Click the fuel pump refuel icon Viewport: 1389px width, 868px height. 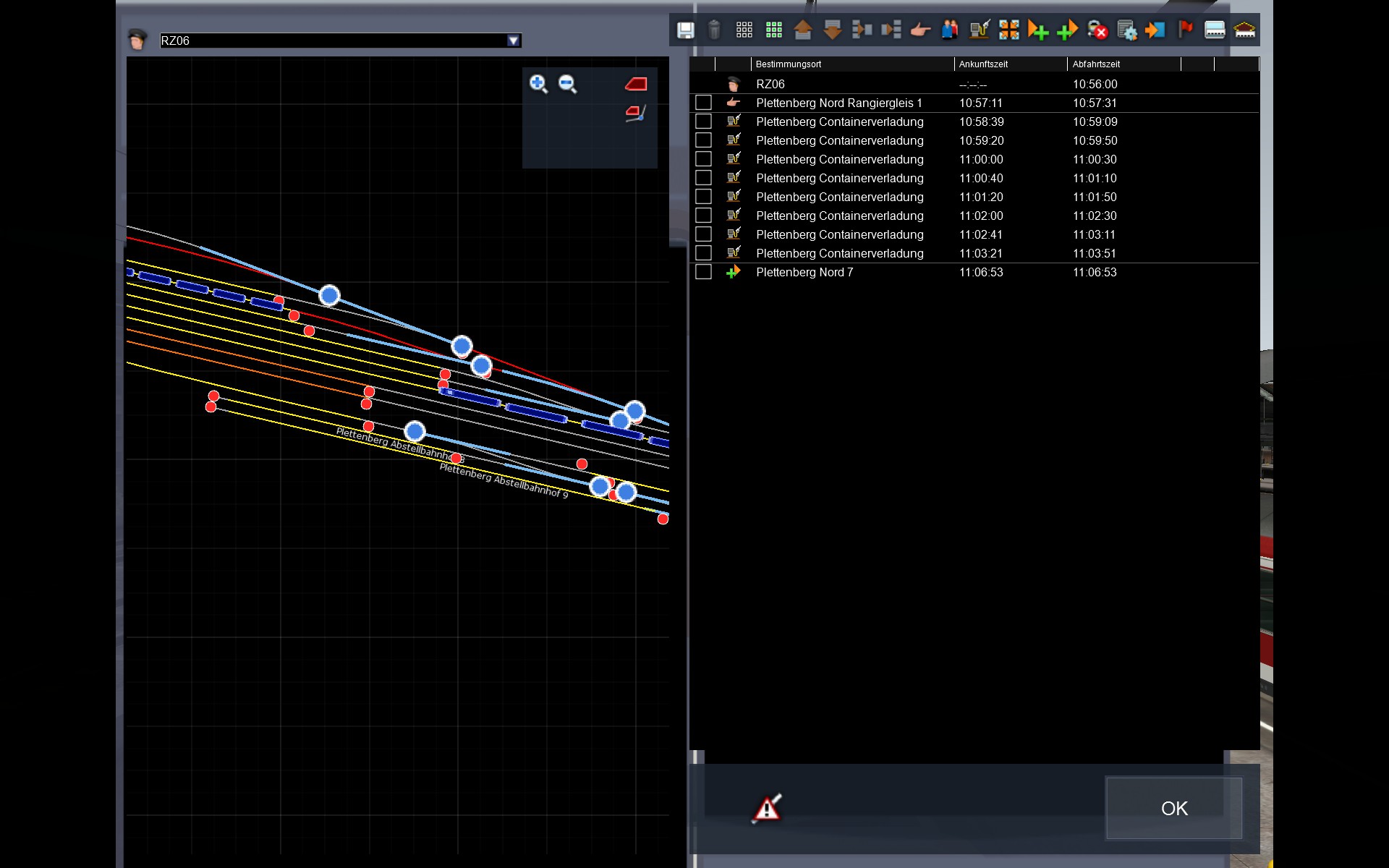979,30
